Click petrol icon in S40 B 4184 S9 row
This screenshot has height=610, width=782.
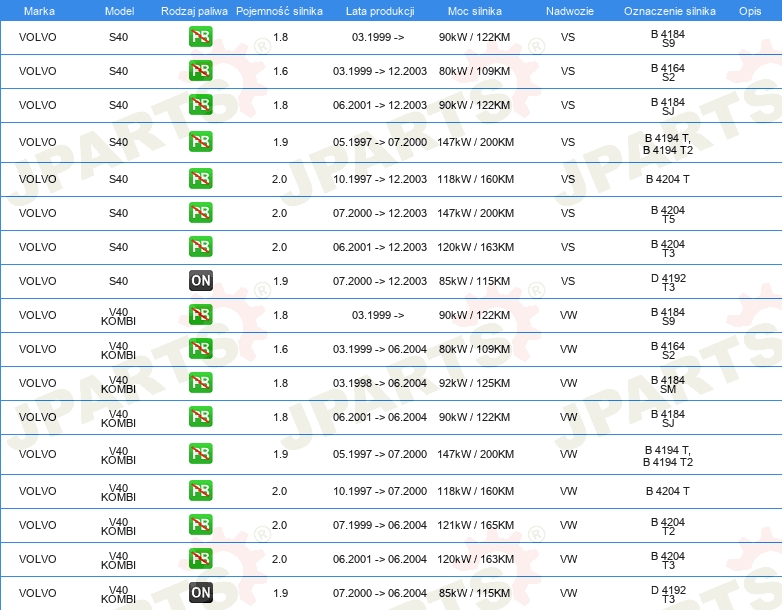[200, 36]
